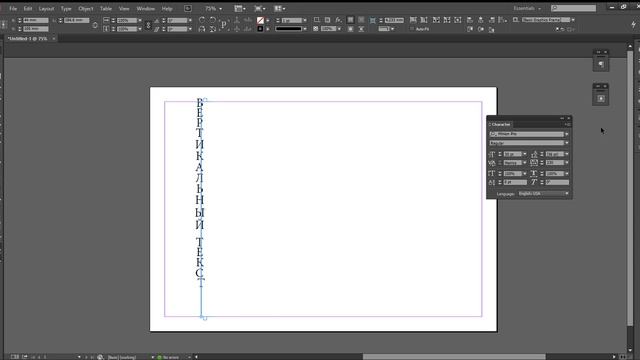Viewport: 640px width, 360px height.
Task: Open the leading dropdown in Character panel
Action: 567,154
